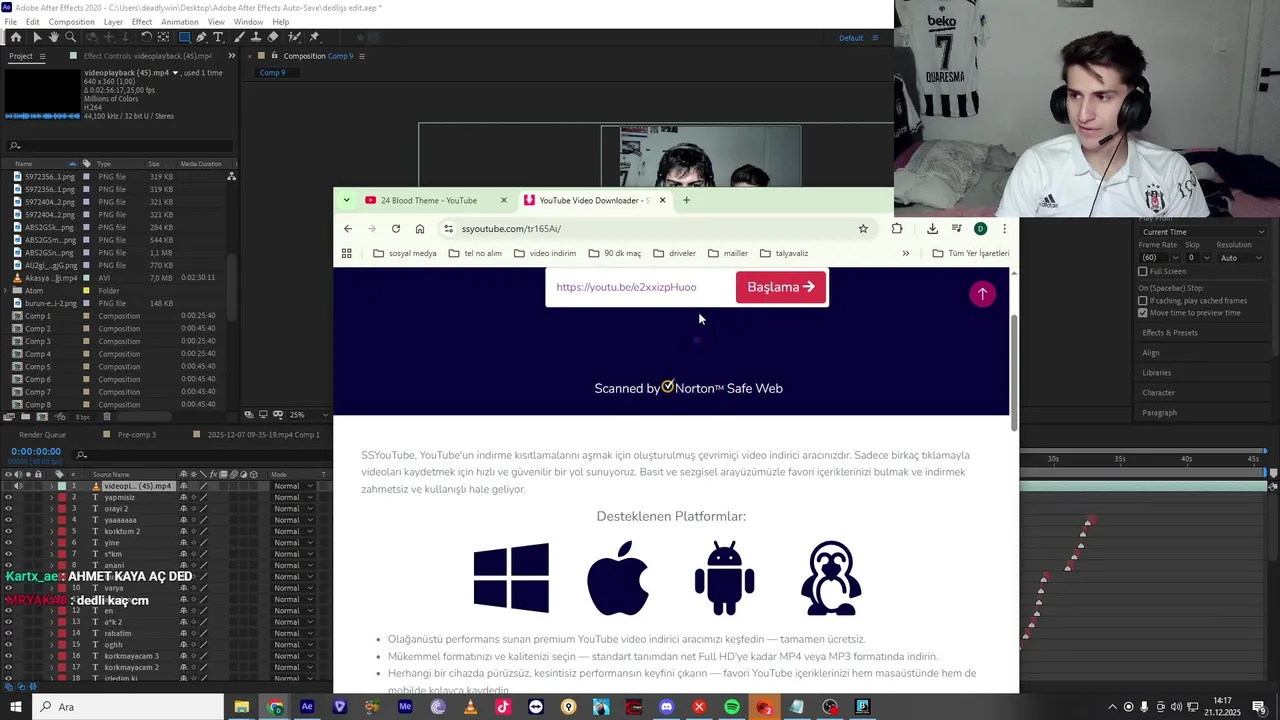This screenshot has height=720, width=1280.
Task: Open Spotify from the taskbar
Action: click(x=732, y=707)
